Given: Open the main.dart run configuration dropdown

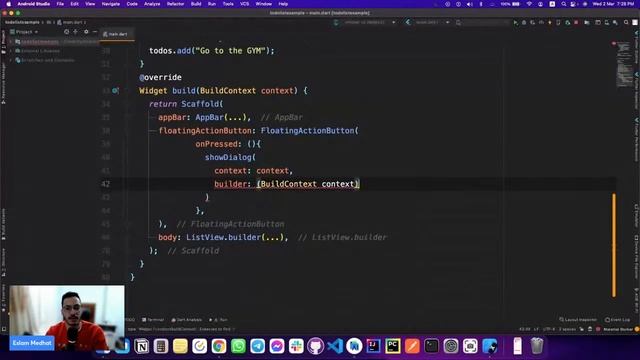Looking at the screenshot, I should 428,22.
